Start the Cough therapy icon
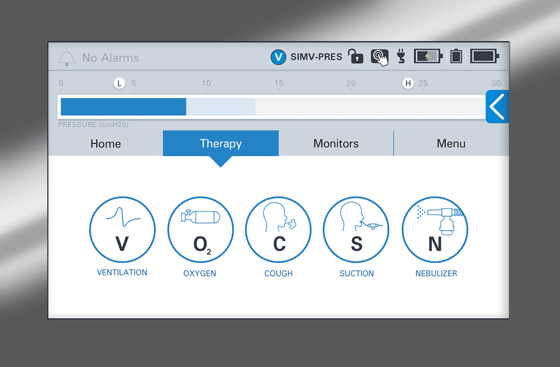The height and width of the screenshot is (367, 560). pos(278,230)
